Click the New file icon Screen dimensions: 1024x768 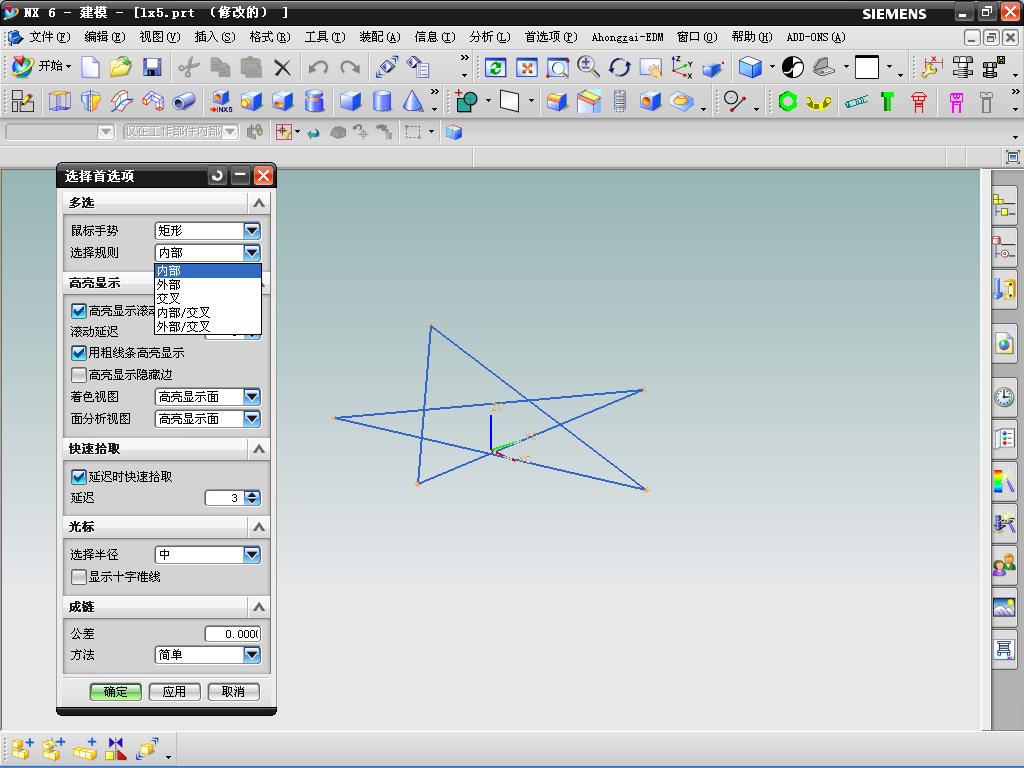(91, 67)
